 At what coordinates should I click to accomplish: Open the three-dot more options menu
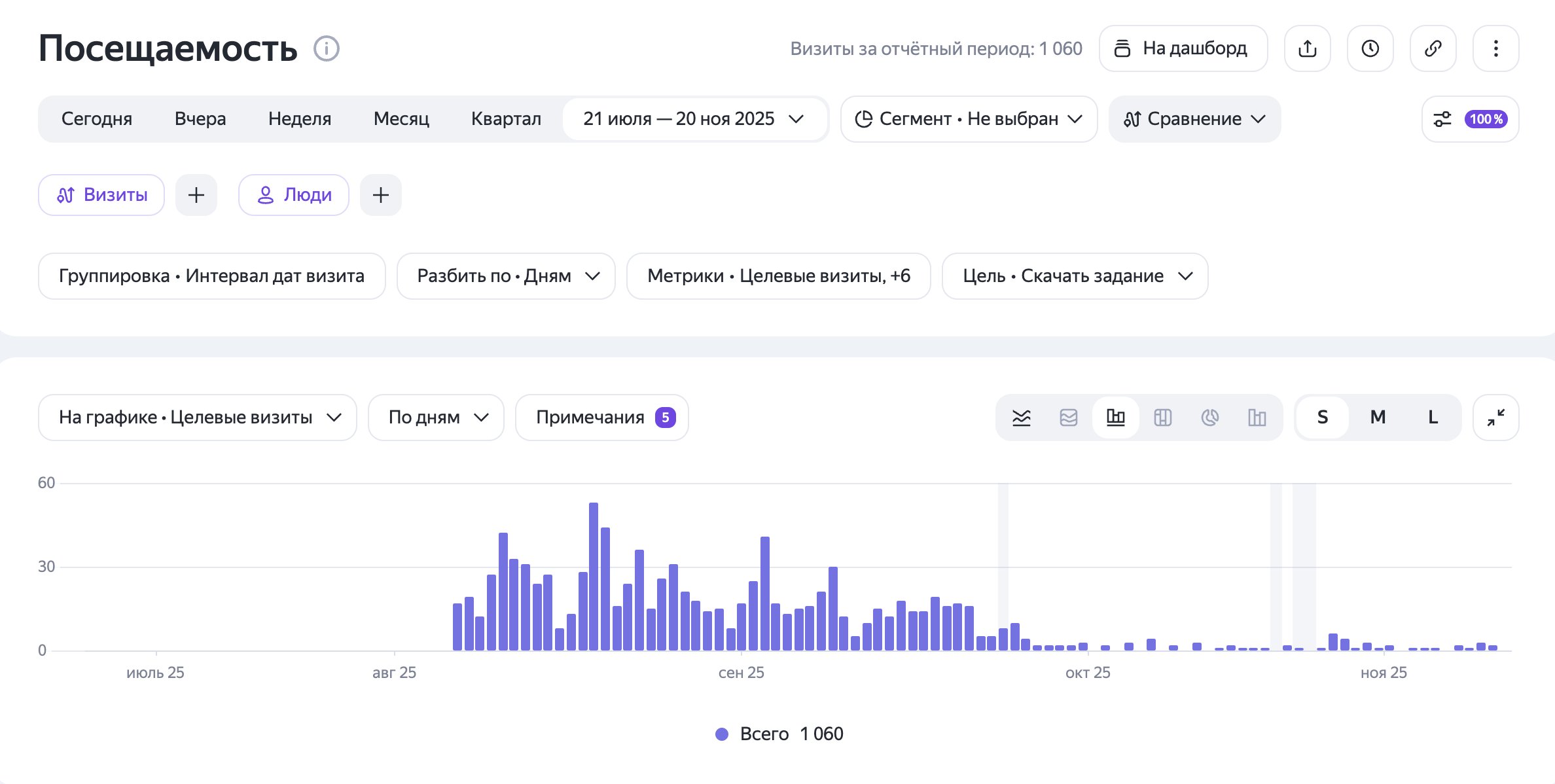1495,48
